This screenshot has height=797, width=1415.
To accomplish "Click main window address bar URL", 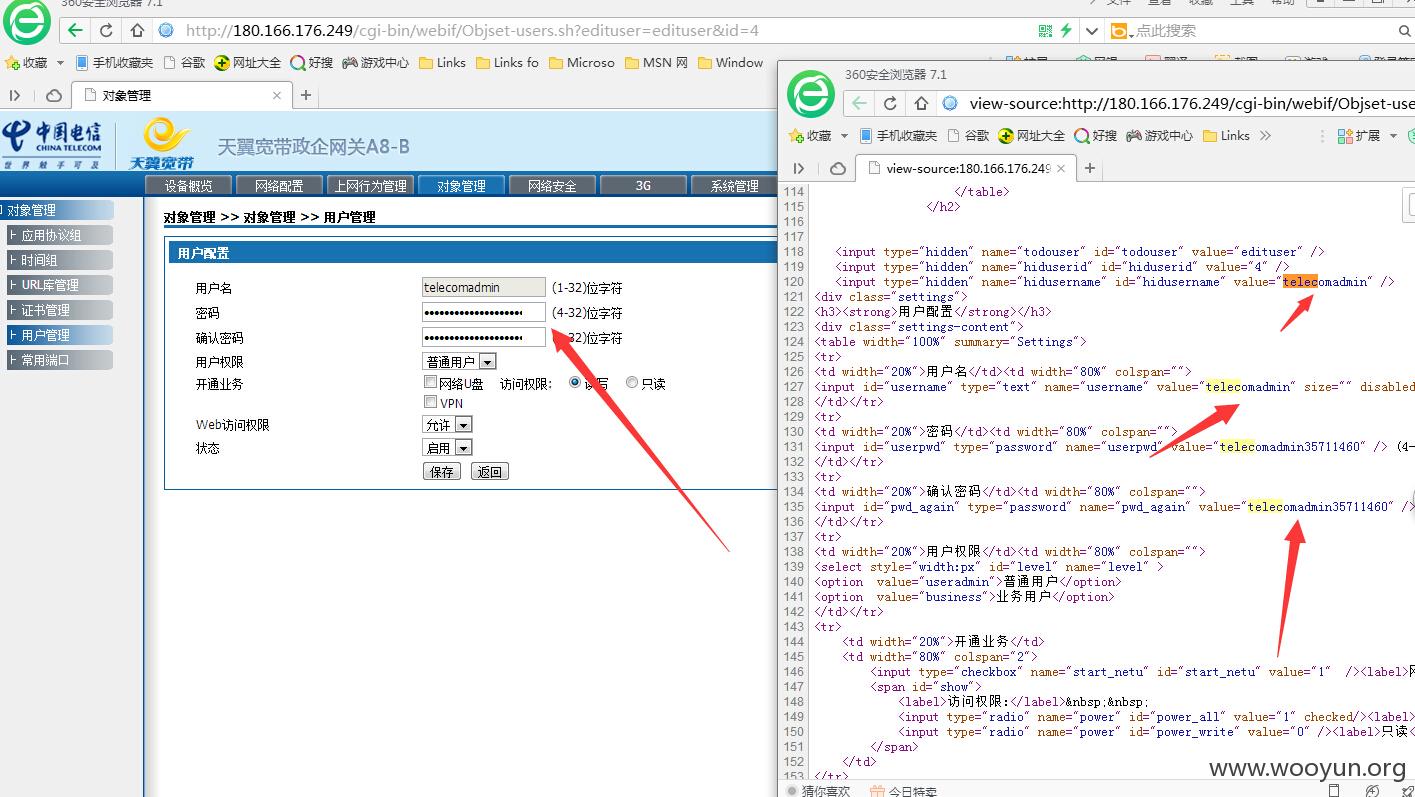I will 472,31.
